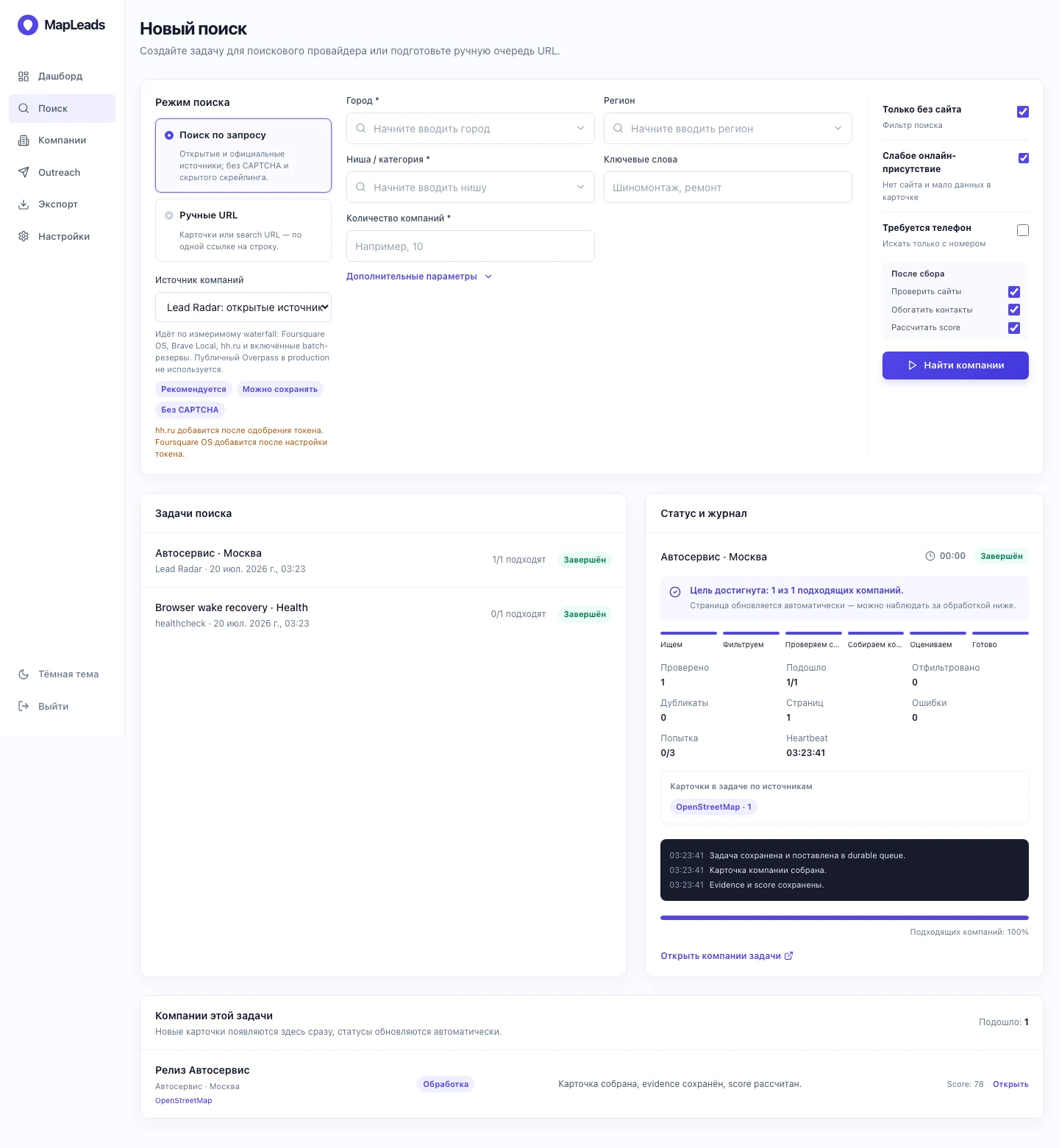Uncheck Проверить сайты checkbox
The height and width of the screenshot is (1148, 1059).
1014,292
